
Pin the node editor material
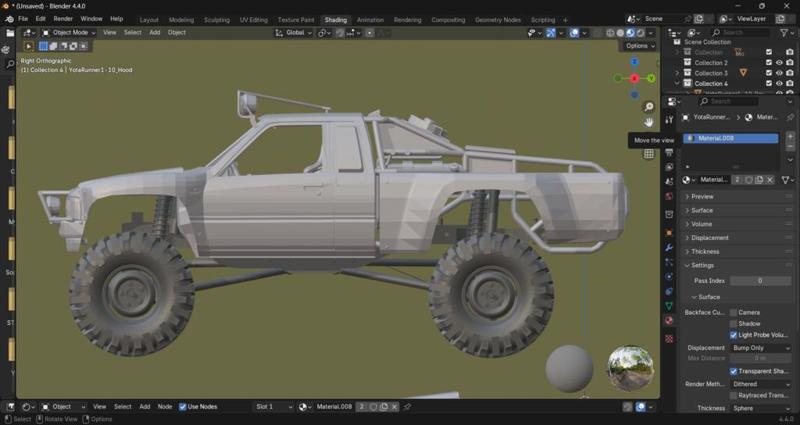pyautogui.click(x=407, y=407)
